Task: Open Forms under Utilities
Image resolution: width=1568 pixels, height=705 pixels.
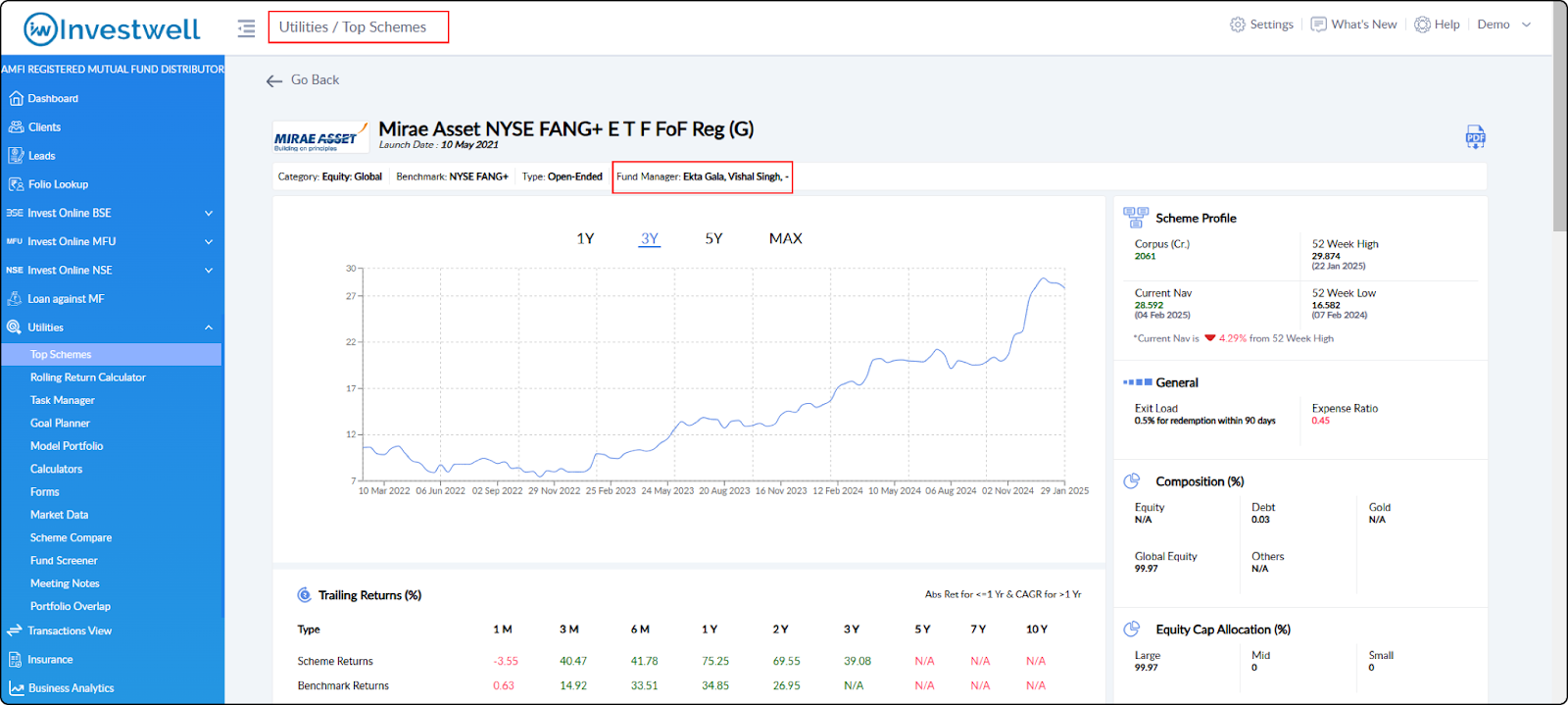Action: tap(44, 491)
